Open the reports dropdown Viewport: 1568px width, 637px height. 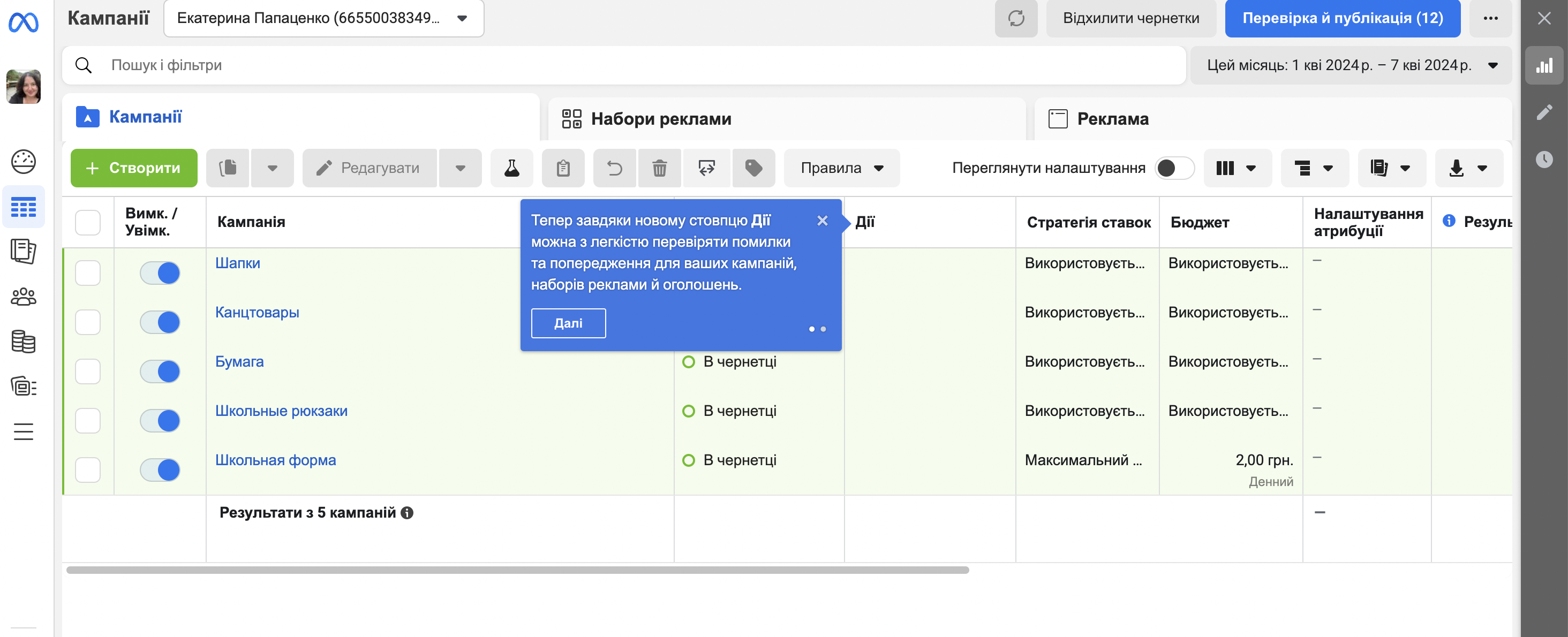1391,168
